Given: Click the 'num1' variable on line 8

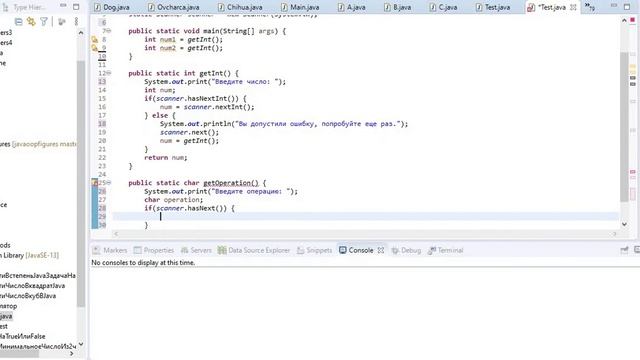Looking at the screenshot, I should pos(167,40).
